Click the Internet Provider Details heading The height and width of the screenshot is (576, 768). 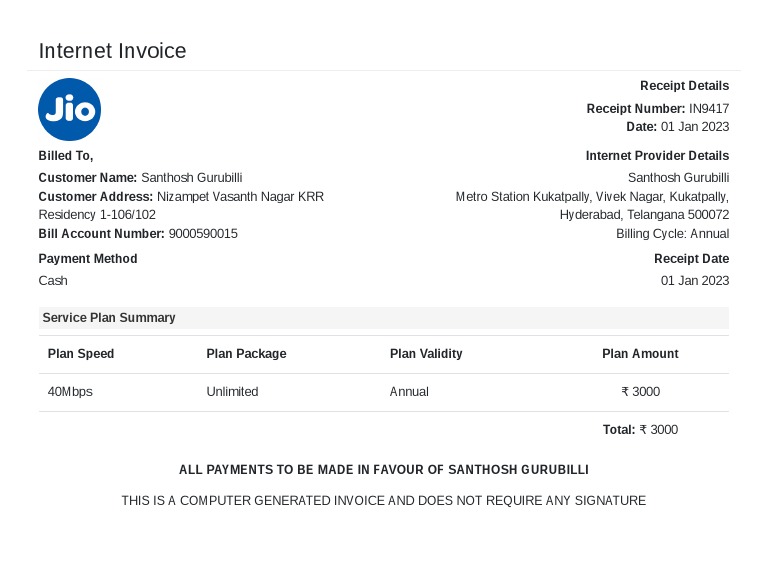[657, 156]
